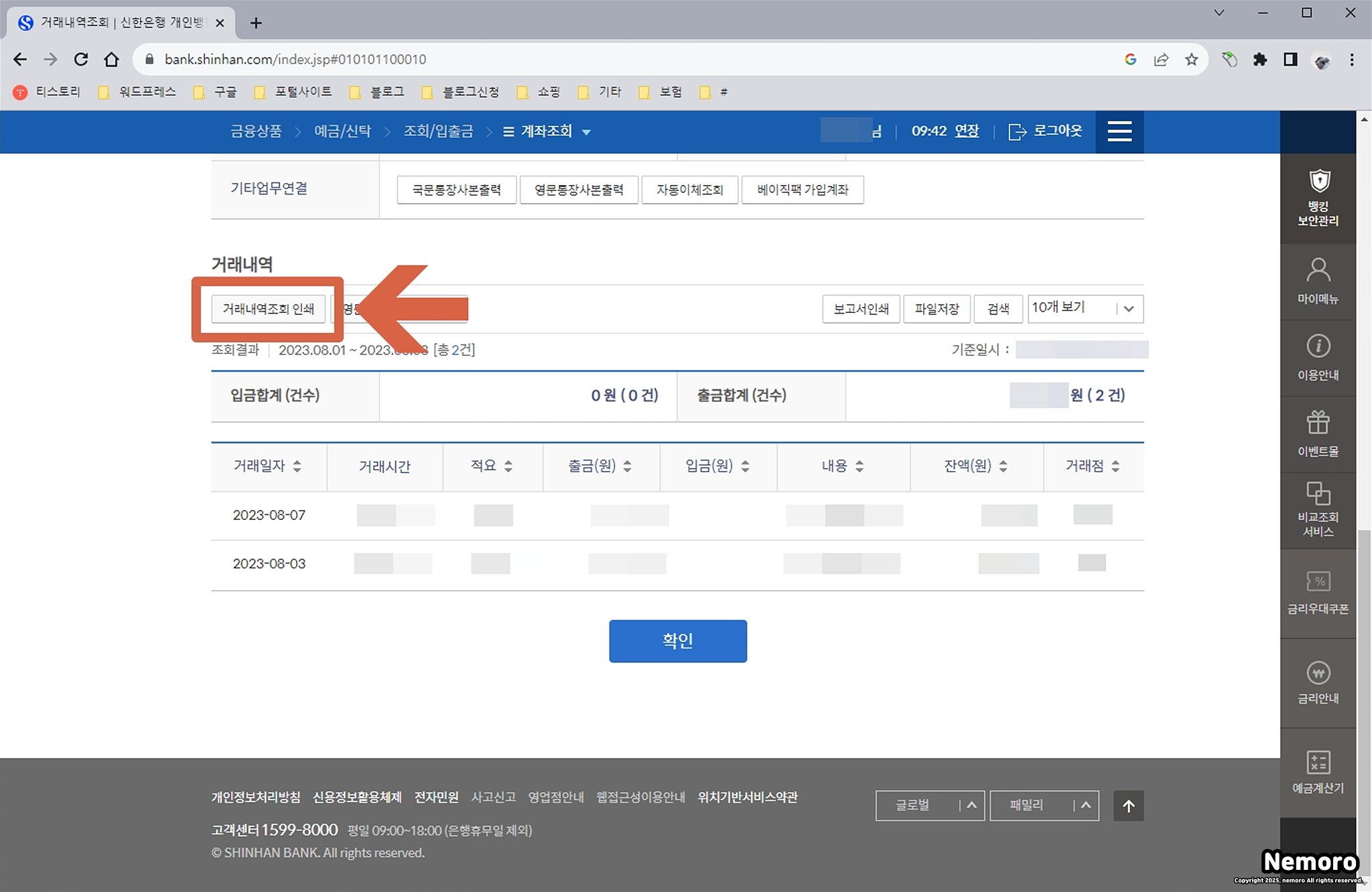Select 예금/신탁 in breadcrumb menu
1372x892 pixels.
[342, 131]
